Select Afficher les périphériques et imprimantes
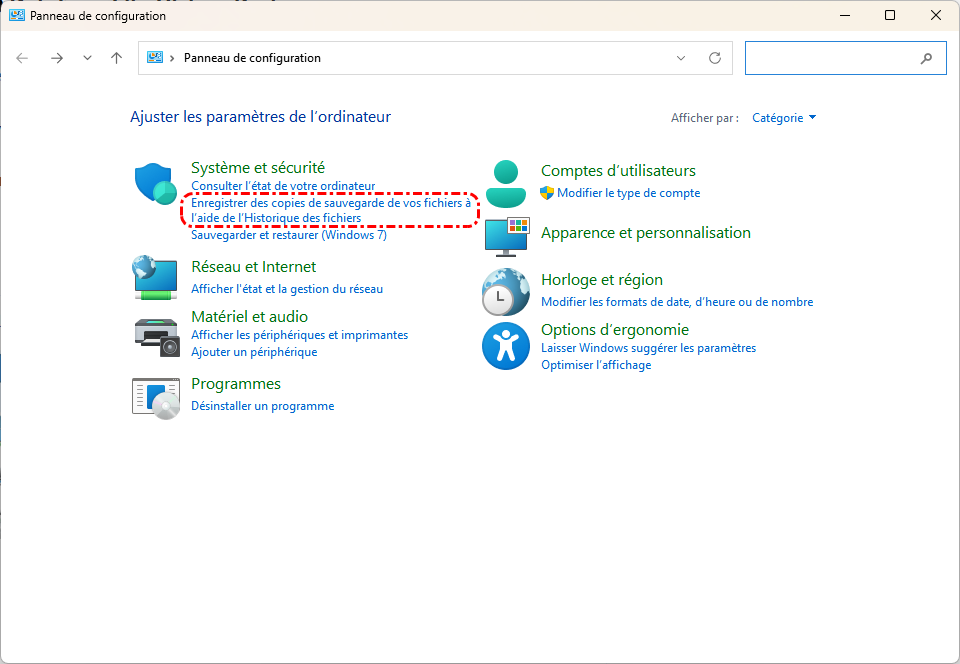This screenshot has width=960, height=664. click(299, 335)
